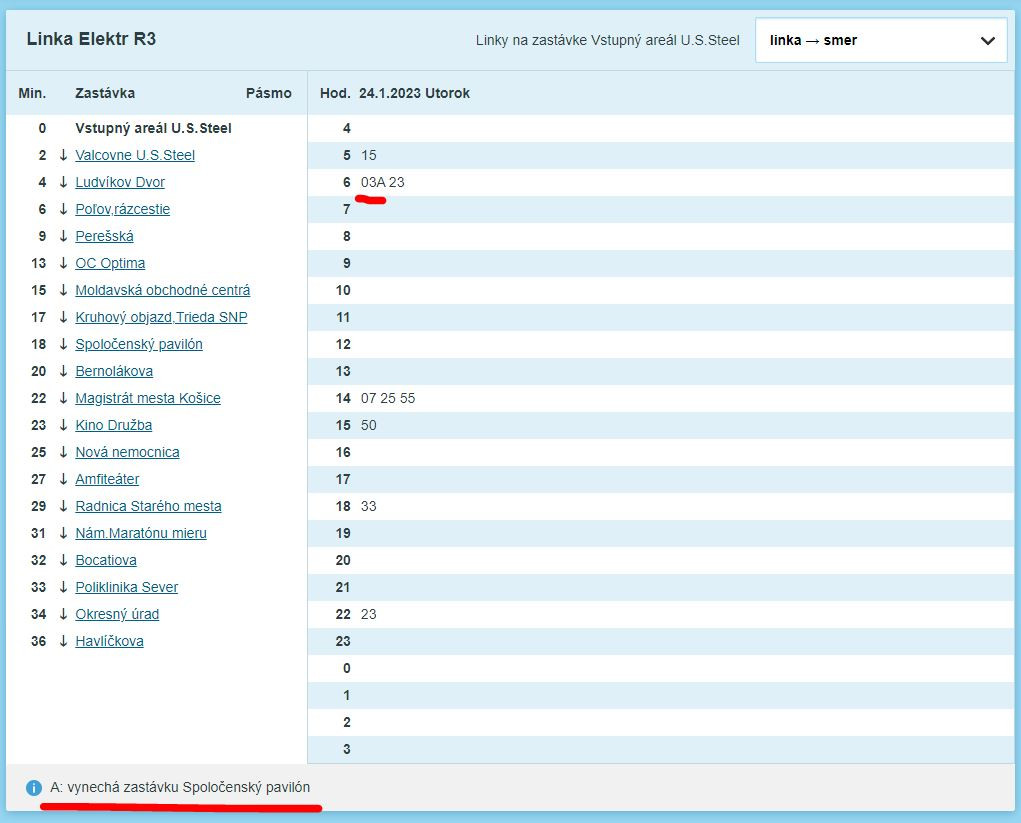Open Radnica Starého mesta link
The height and width of the screenshot is (823, 1021).
point(148,506)
